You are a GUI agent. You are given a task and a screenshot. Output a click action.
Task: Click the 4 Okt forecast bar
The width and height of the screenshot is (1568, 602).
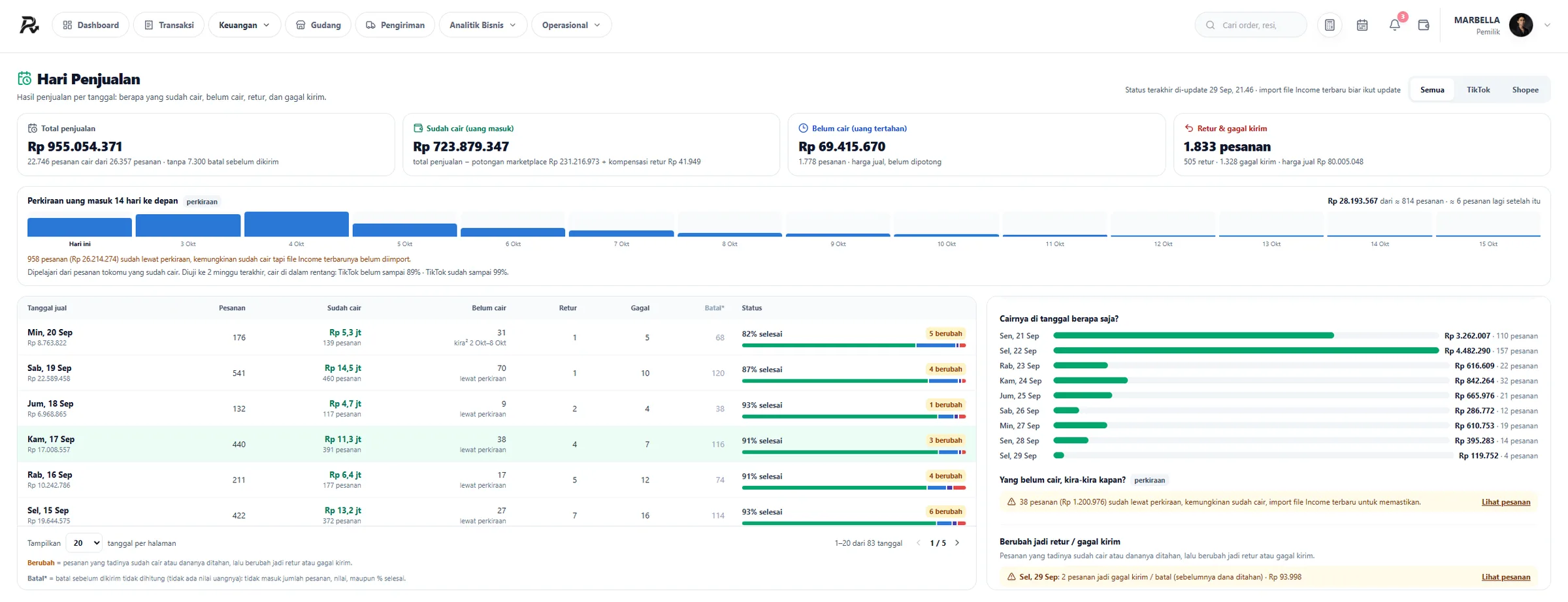pos(297,224)
